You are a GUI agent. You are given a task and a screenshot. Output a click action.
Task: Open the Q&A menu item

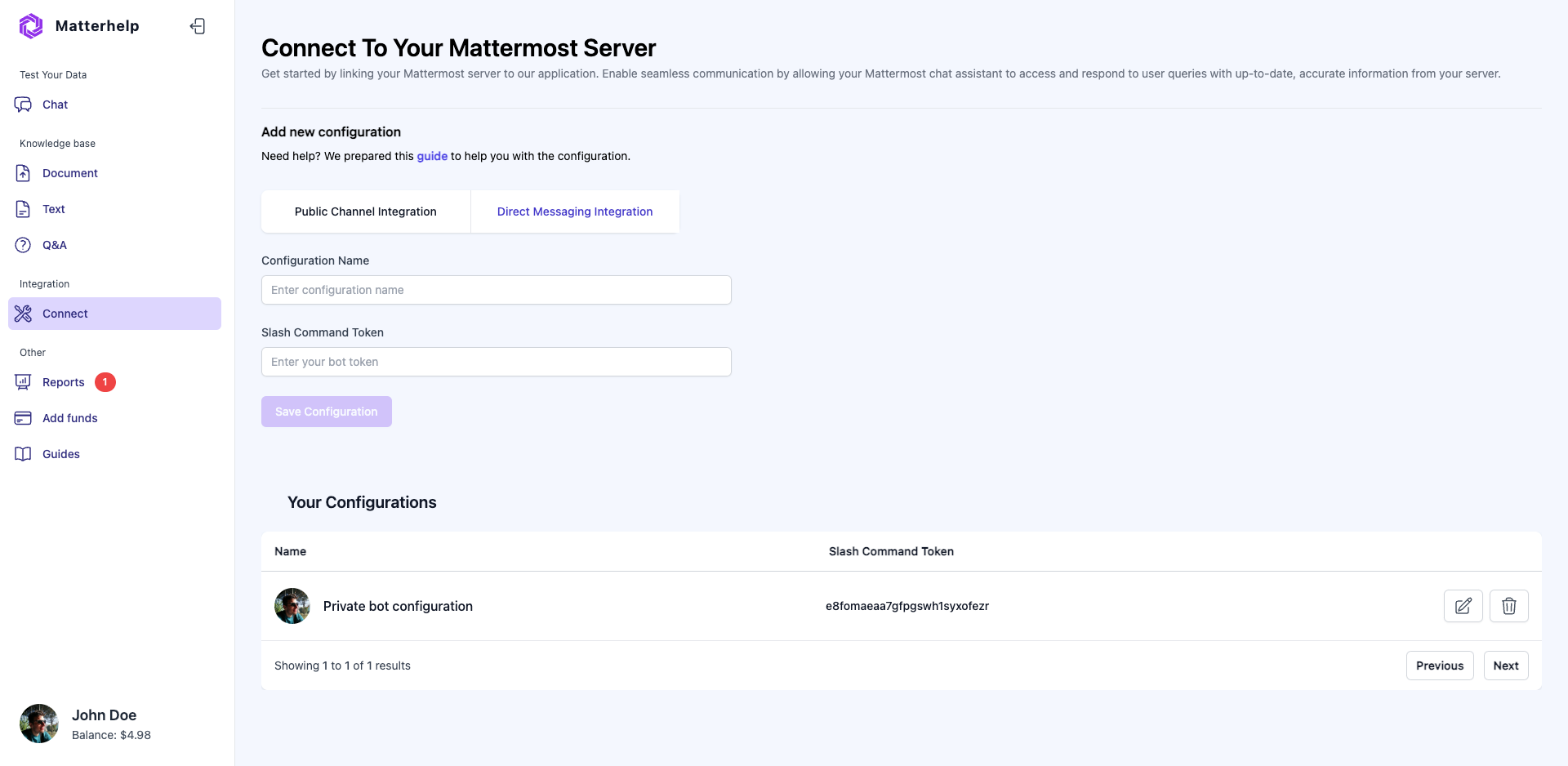pos(114,245)
